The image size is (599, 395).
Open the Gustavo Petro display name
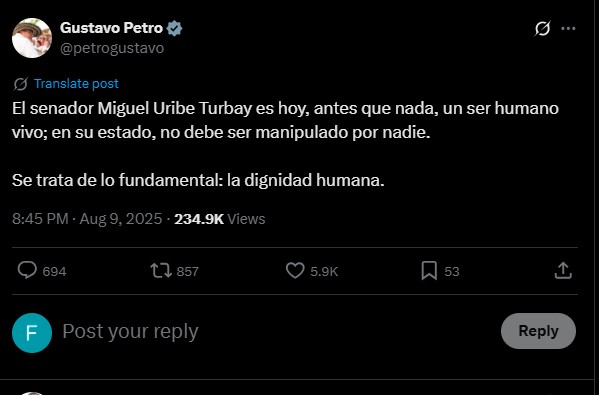111,28
